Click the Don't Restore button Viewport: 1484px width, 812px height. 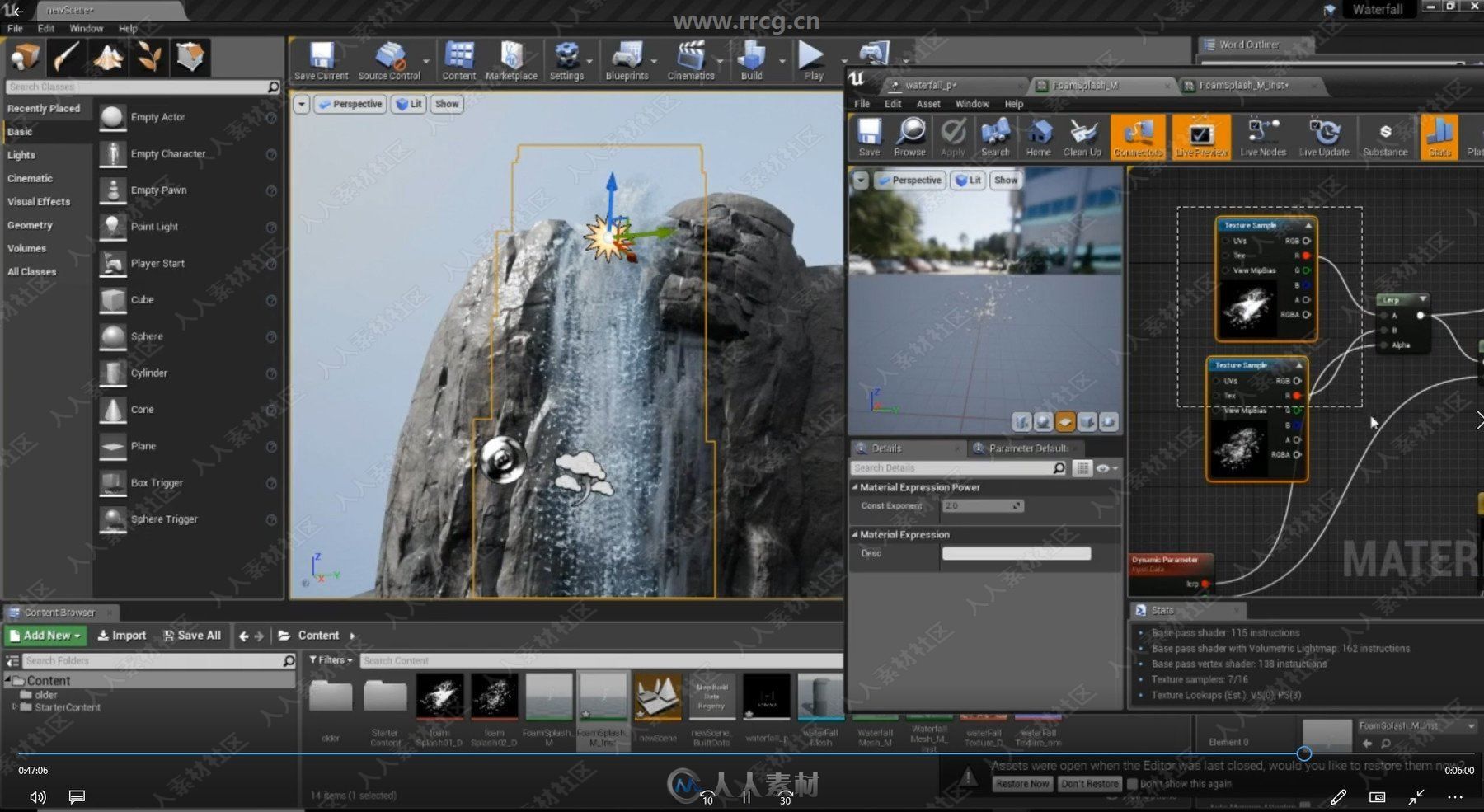click(x=1089, y=784)
